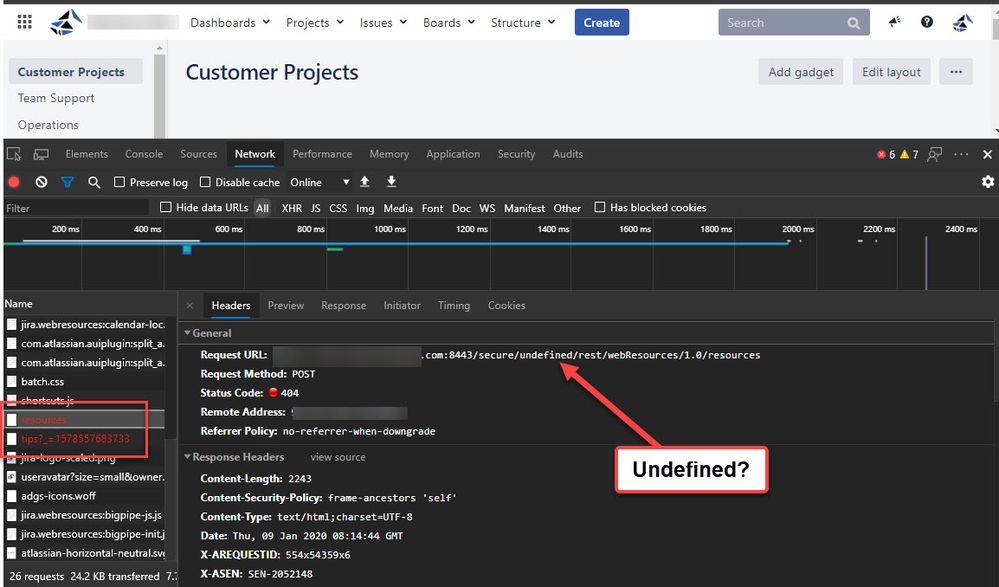
Task: Show the 7 console warnings
Action: tap(909, 154)
